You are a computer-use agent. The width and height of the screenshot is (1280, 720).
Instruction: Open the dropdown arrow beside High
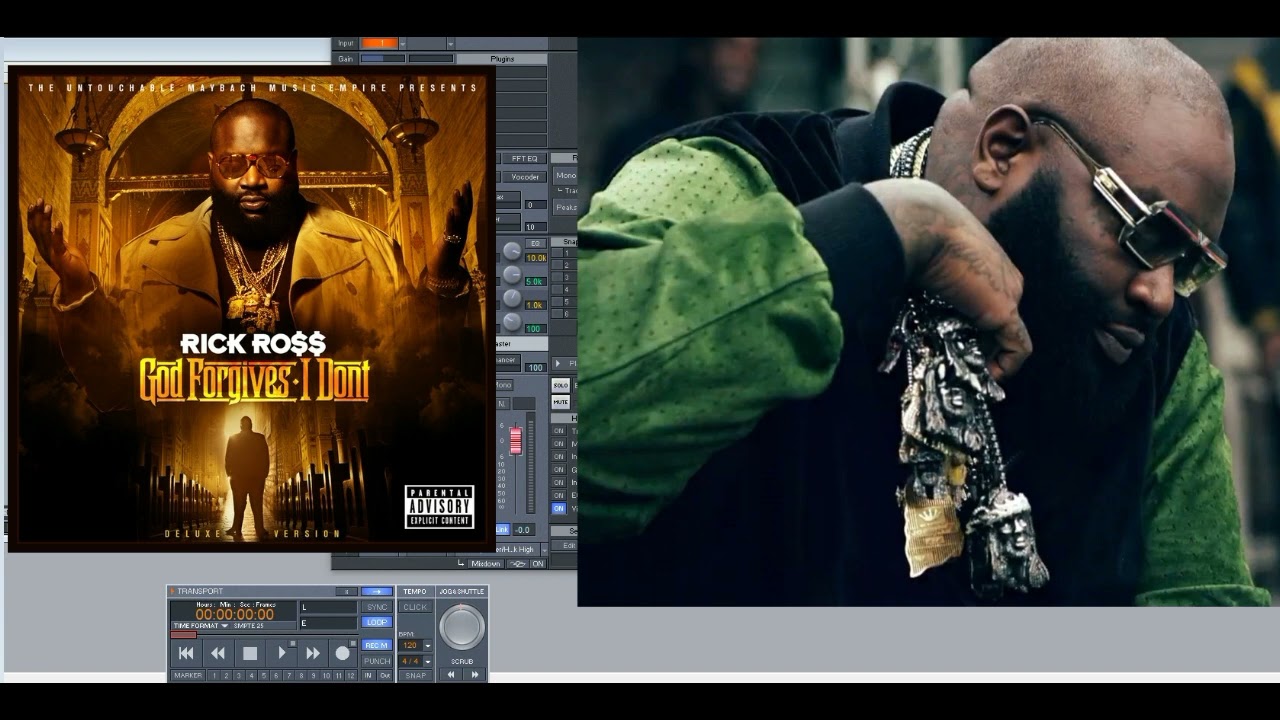point(544,550)
